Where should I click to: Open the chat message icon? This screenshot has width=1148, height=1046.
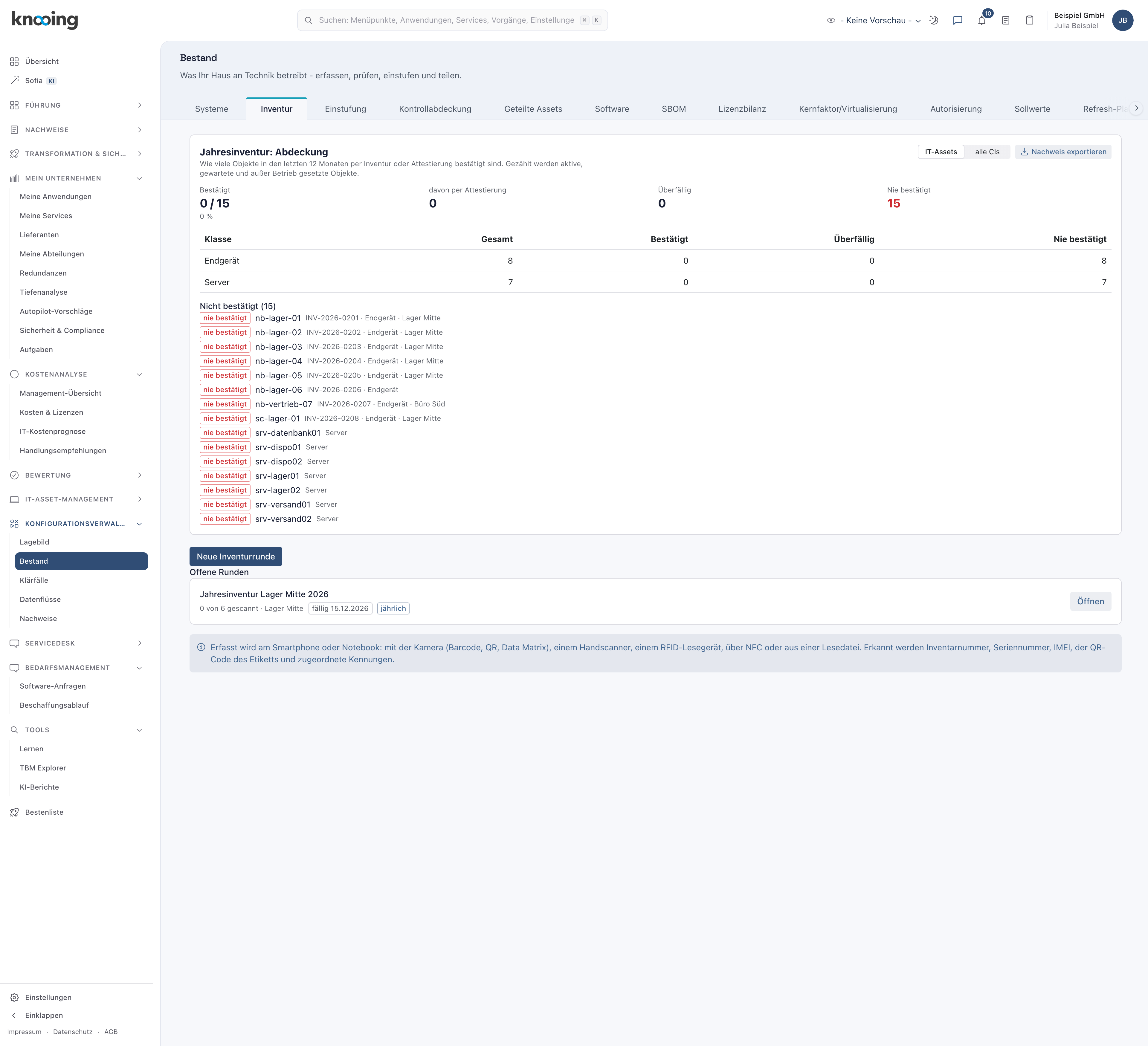point(958,21)
